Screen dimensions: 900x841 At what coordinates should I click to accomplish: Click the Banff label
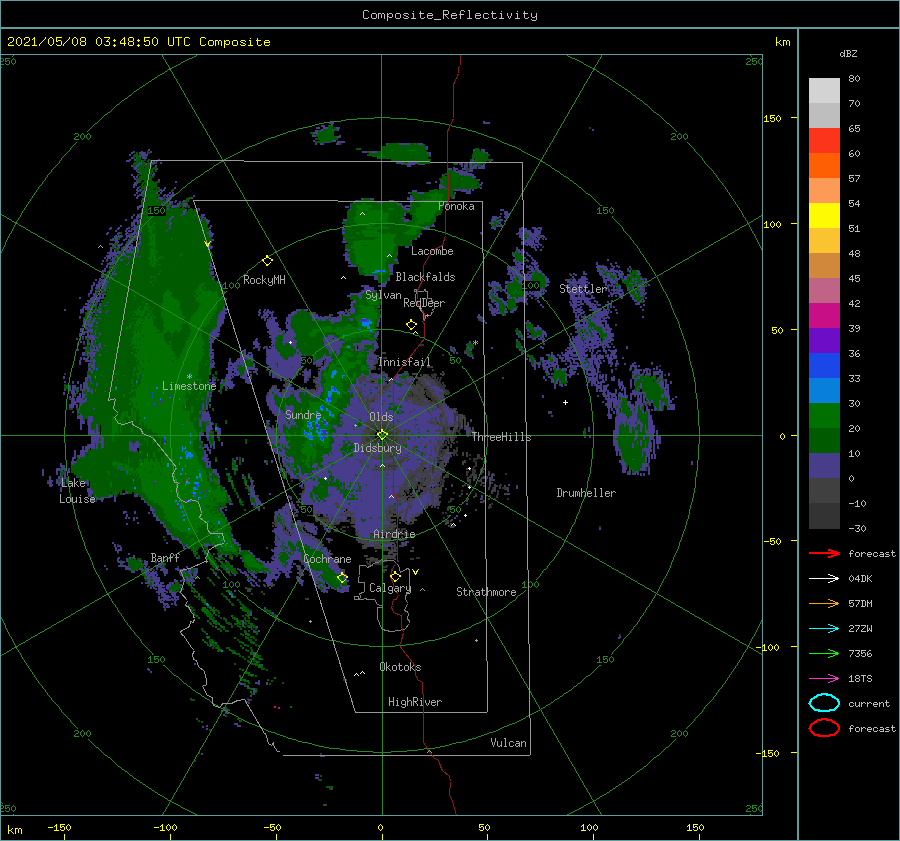point(165,557)
